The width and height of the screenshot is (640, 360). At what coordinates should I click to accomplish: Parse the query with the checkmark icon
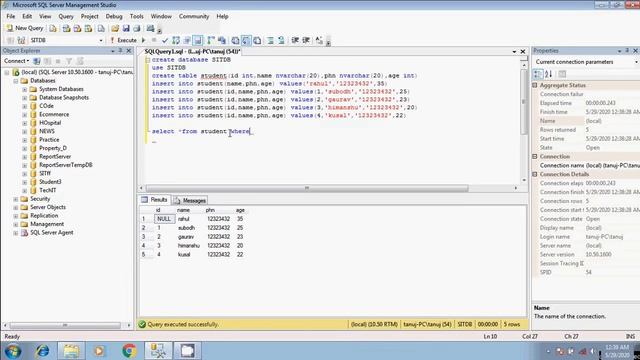[165, 40]
